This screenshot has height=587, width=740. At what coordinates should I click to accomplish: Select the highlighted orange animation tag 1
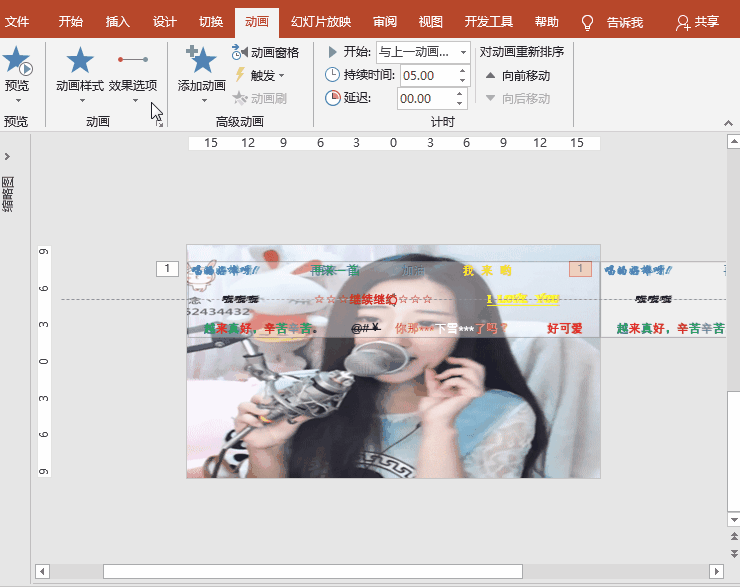pyautogui.click(x=580, y=268)
